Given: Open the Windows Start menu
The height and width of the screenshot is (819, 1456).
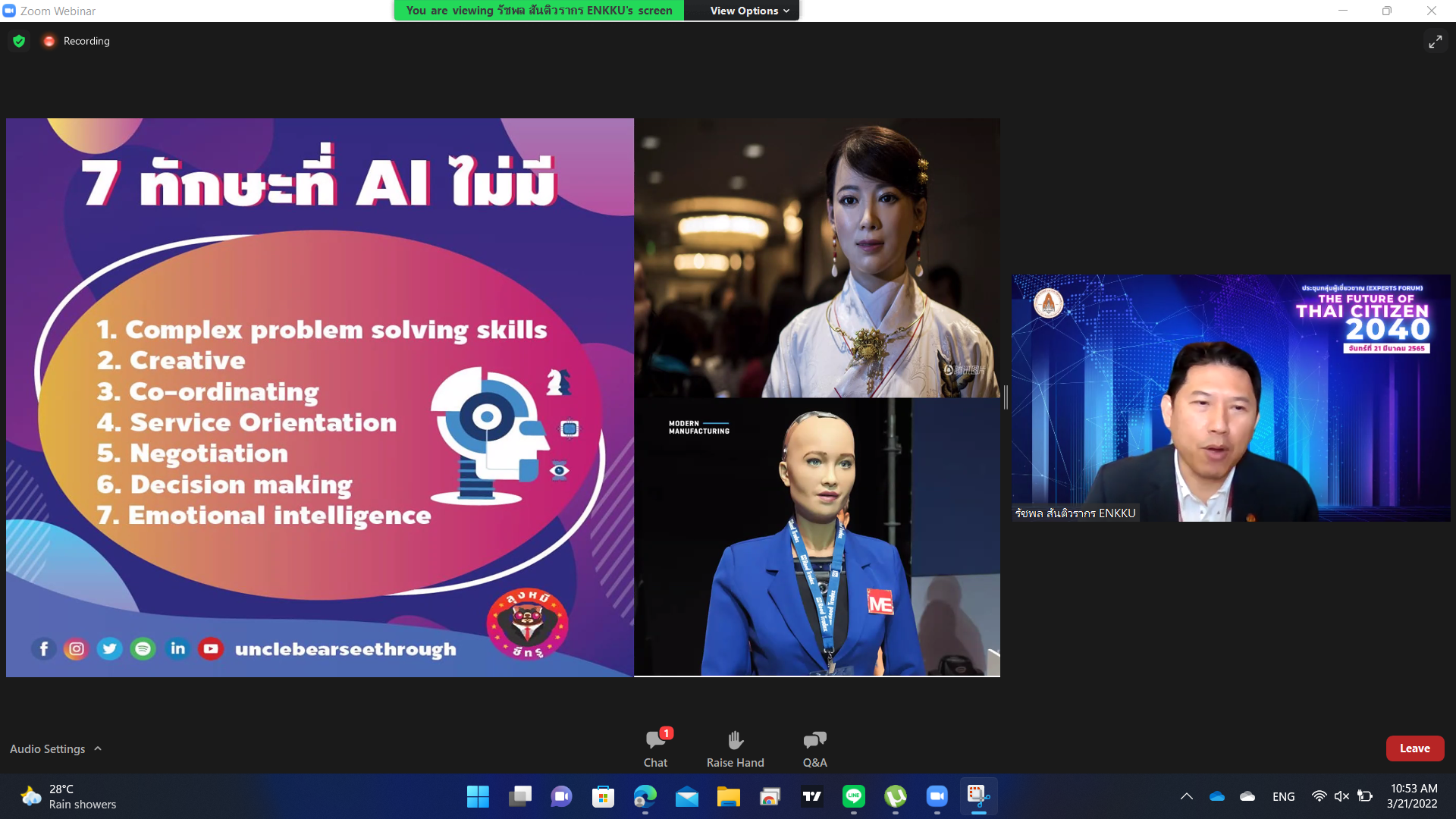Looking at the screenshot, I should click(478, 796).
